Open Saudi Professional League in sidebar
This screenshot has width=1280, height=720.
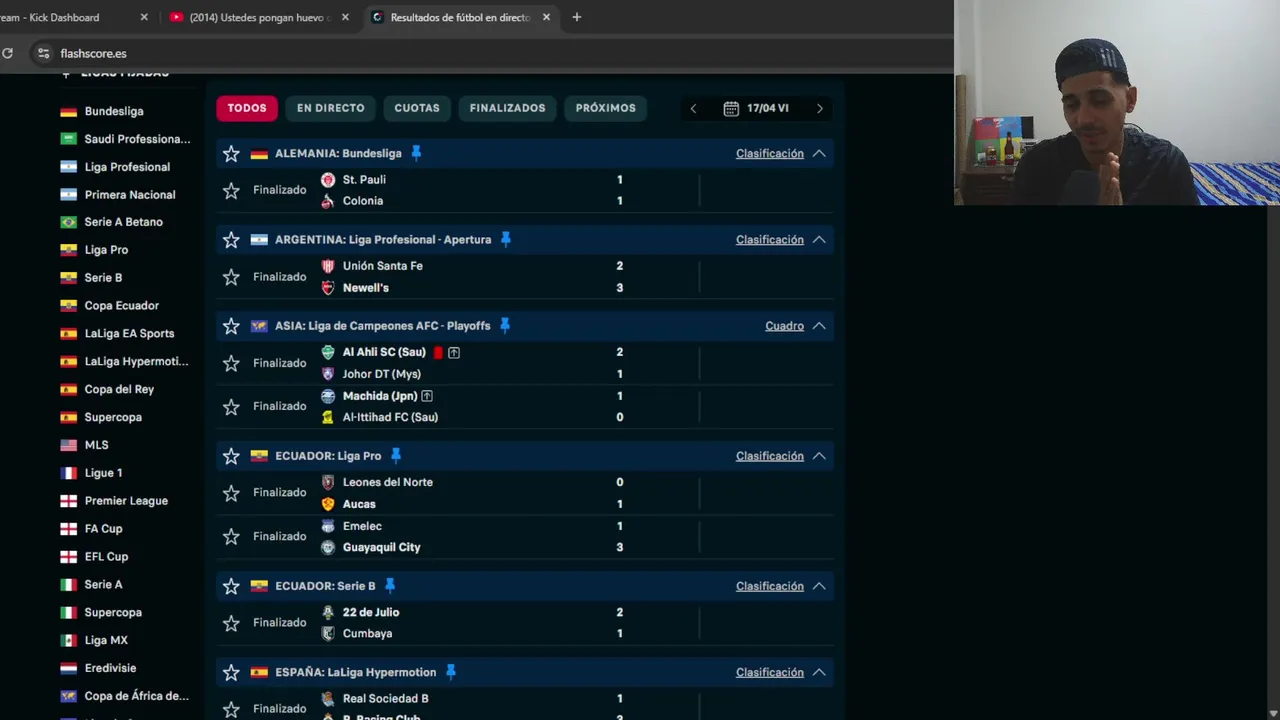(137, 139)
